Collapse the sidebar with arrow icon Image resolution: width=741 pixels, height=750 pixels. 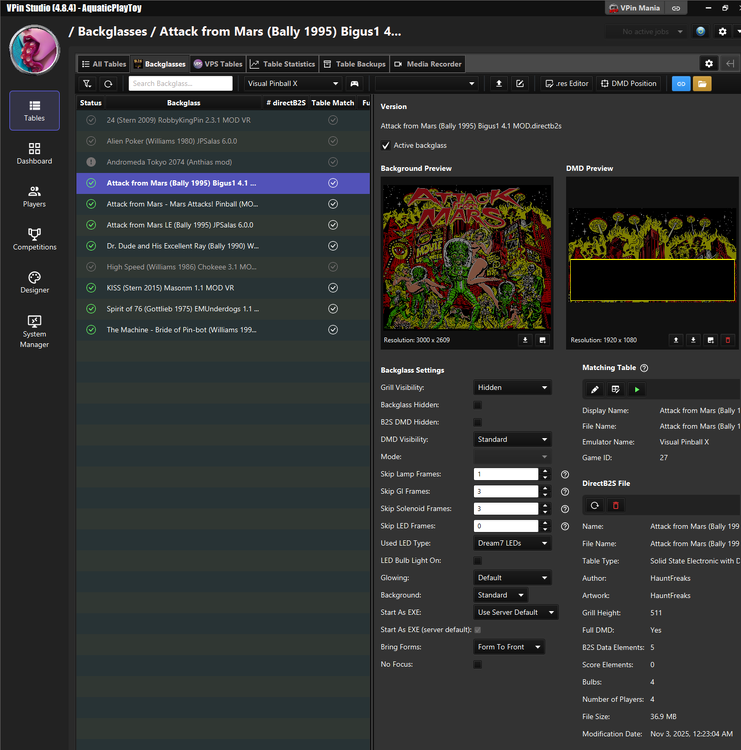click(730, 64)
